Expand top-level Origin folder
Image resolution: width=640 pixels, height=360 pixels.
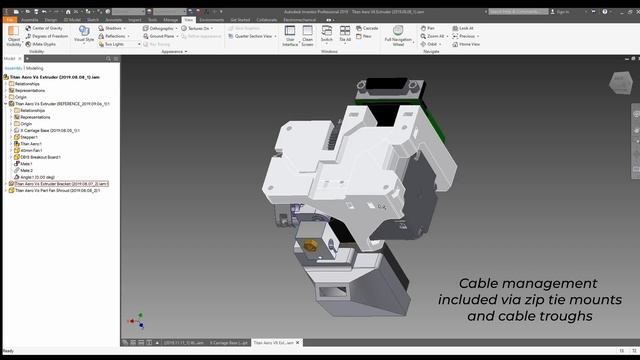pyautogui.click(x=6, y=97)
